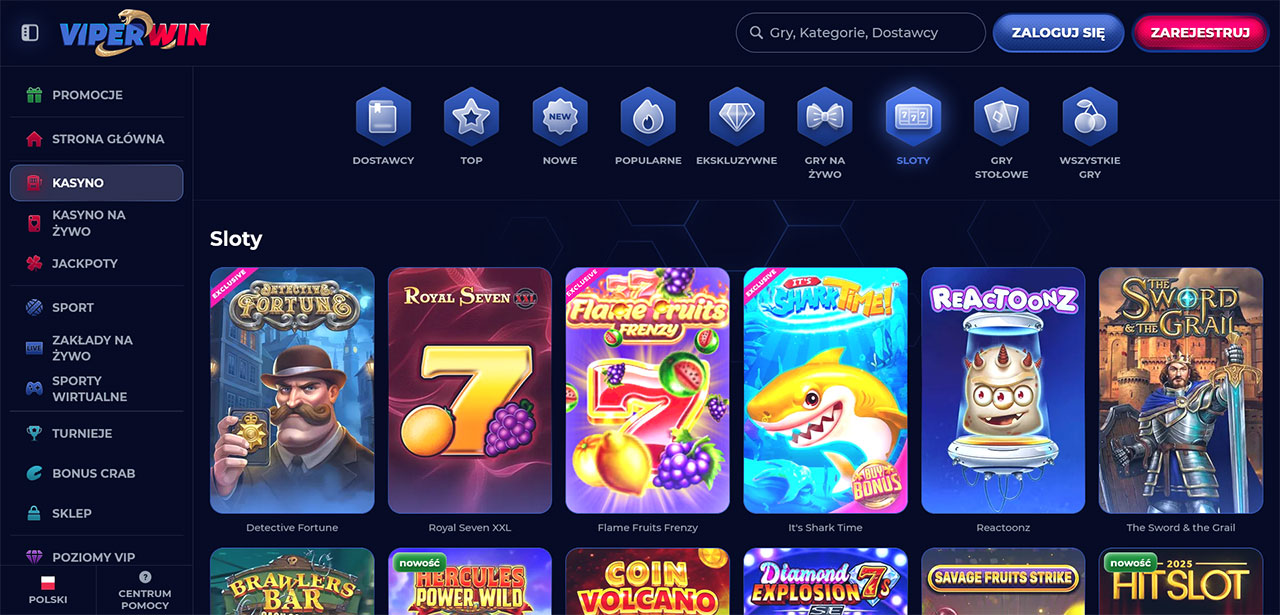Toggle the sidebar collapse icon
This screenshot has width=1280, height=615.
[x=30, y=33]
